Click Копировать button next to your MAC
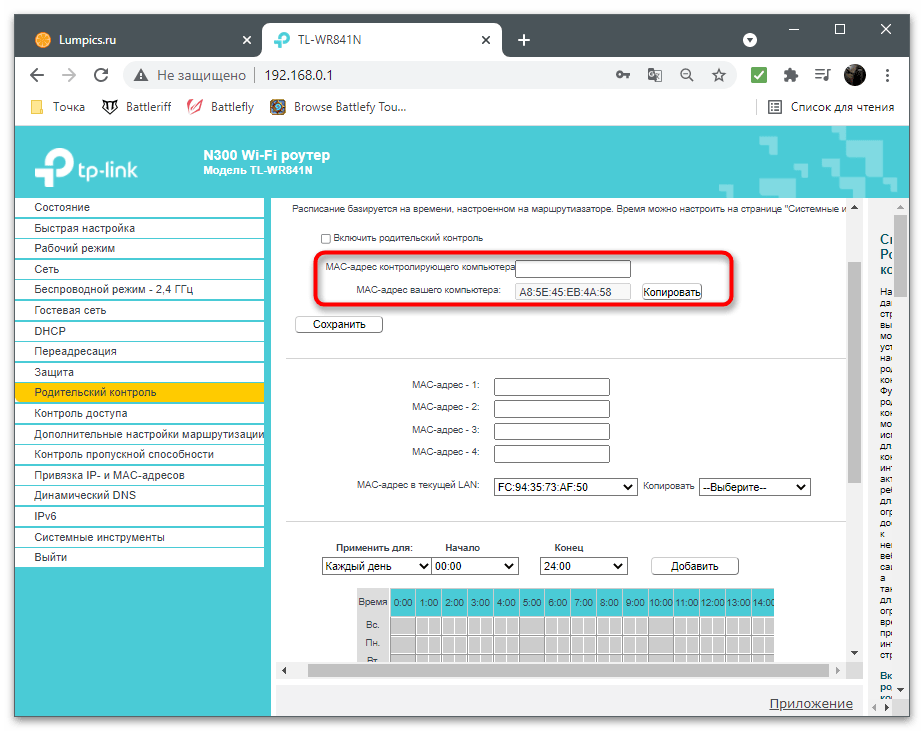924x731 pixels. click(672, 292)
